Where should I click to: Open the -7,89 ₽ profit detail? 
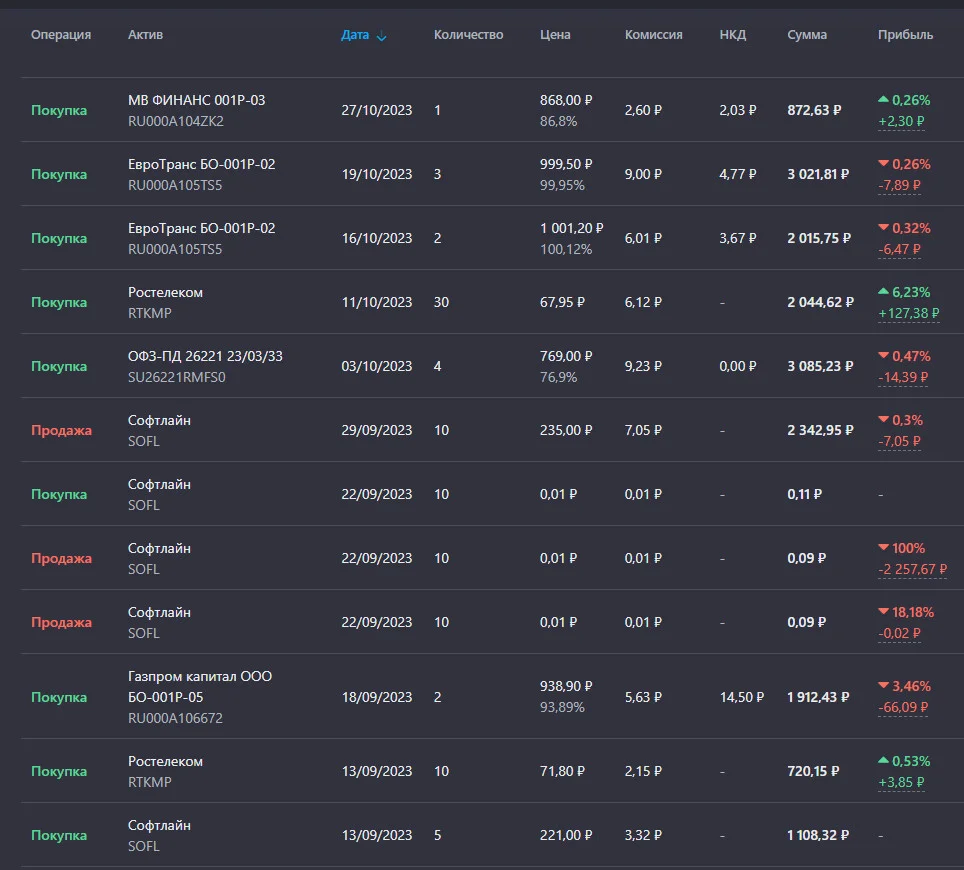pyautogui.click(x=899, y=185)
